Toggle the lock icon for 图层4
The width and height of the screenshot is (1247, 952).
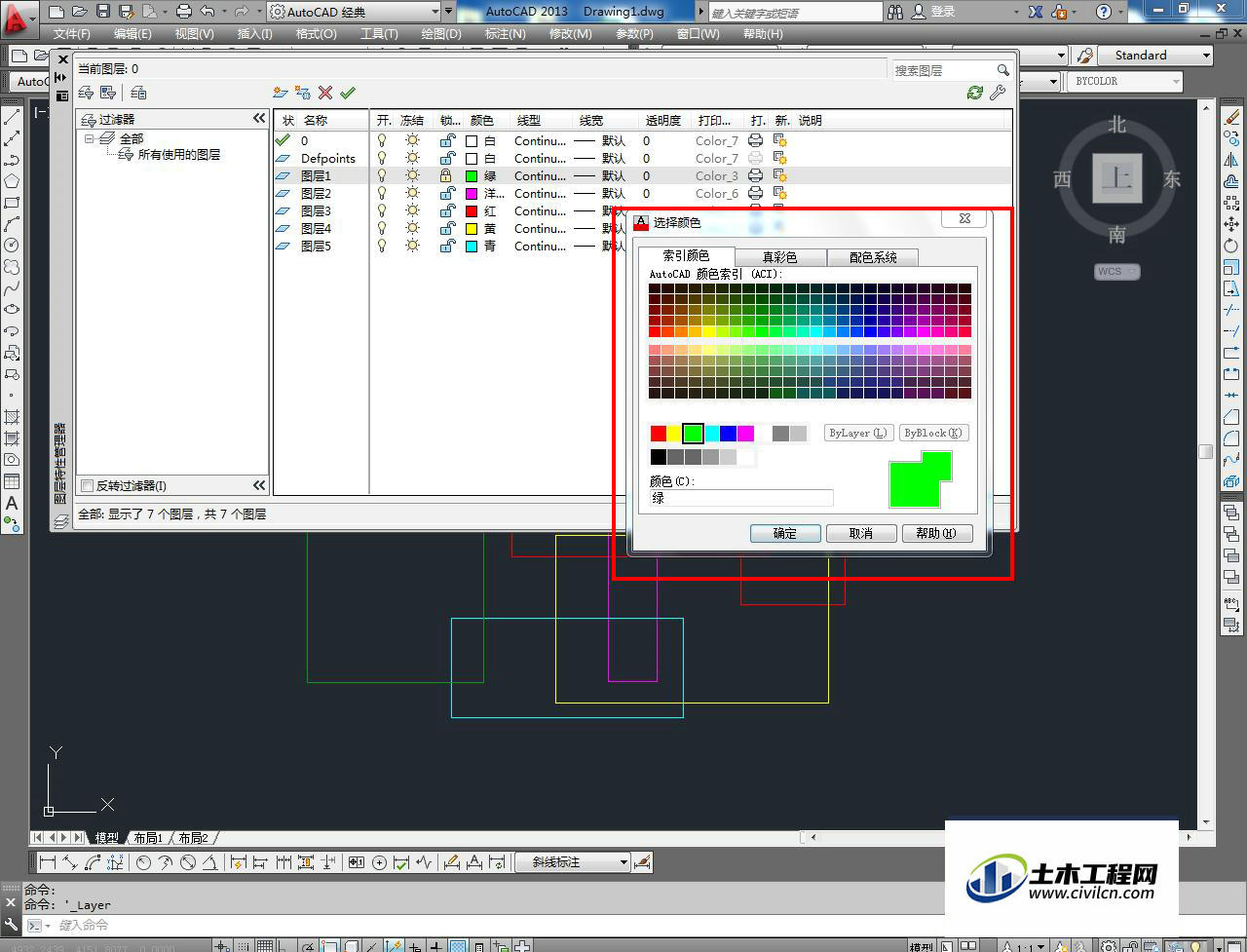[446, 229]
